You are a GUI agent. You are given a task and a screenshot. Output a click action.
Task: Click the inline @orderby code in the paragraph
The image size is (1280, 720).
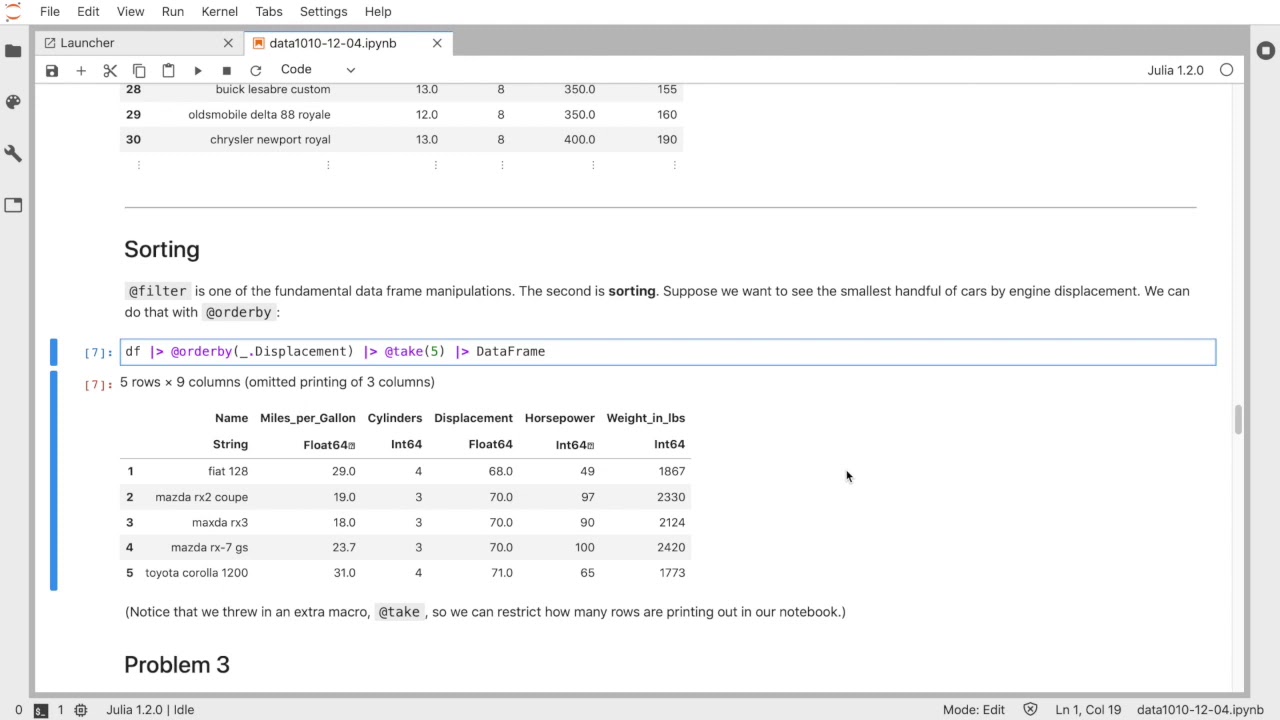[238, 312]
